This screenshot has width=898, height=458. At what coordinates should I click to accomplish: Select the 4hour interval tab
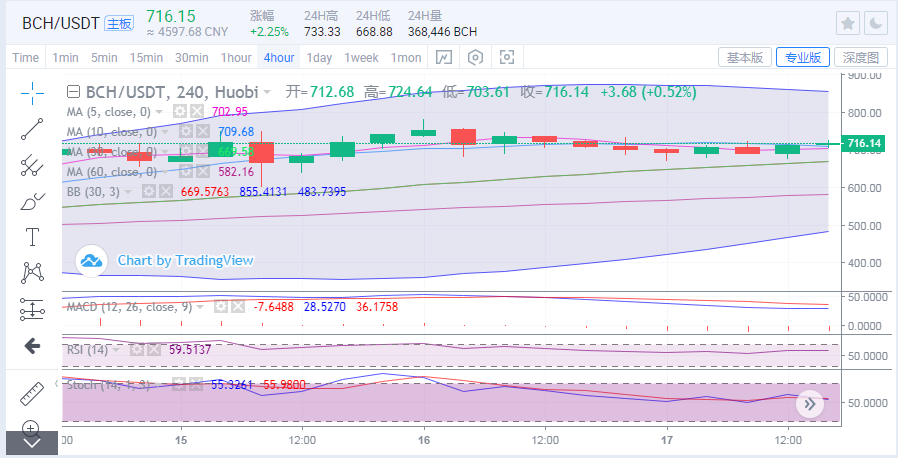(279, 57)
